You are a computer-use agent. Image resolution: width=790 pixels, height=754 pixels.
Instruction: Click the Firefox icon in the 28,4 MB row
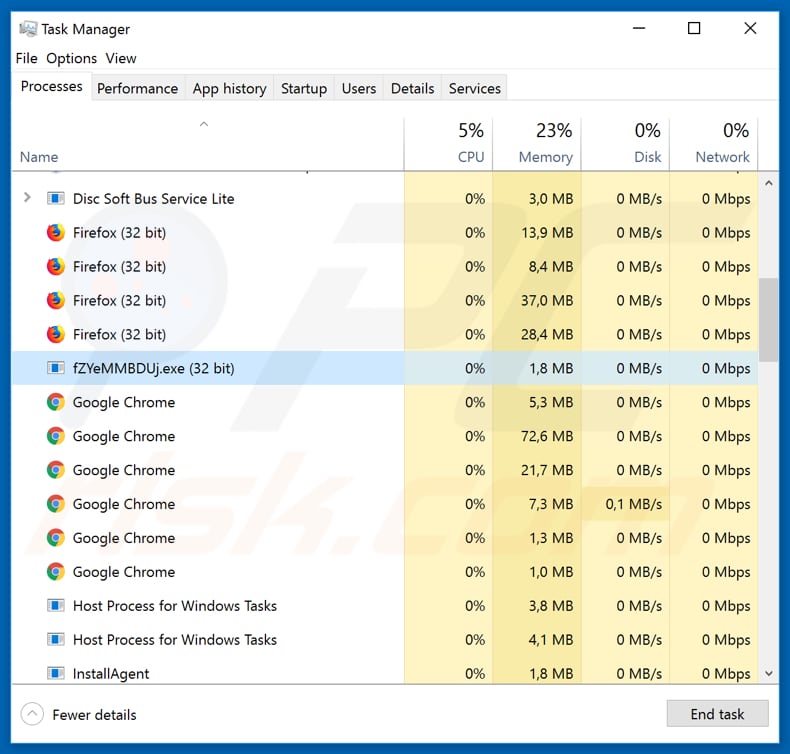coord(55,334)
